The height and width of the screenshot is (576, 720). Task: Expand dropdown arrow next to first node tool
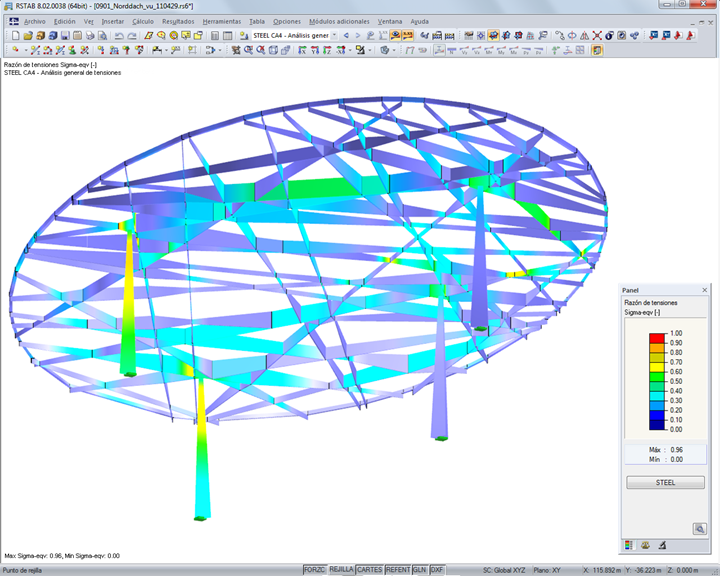(x=26, y=50)
